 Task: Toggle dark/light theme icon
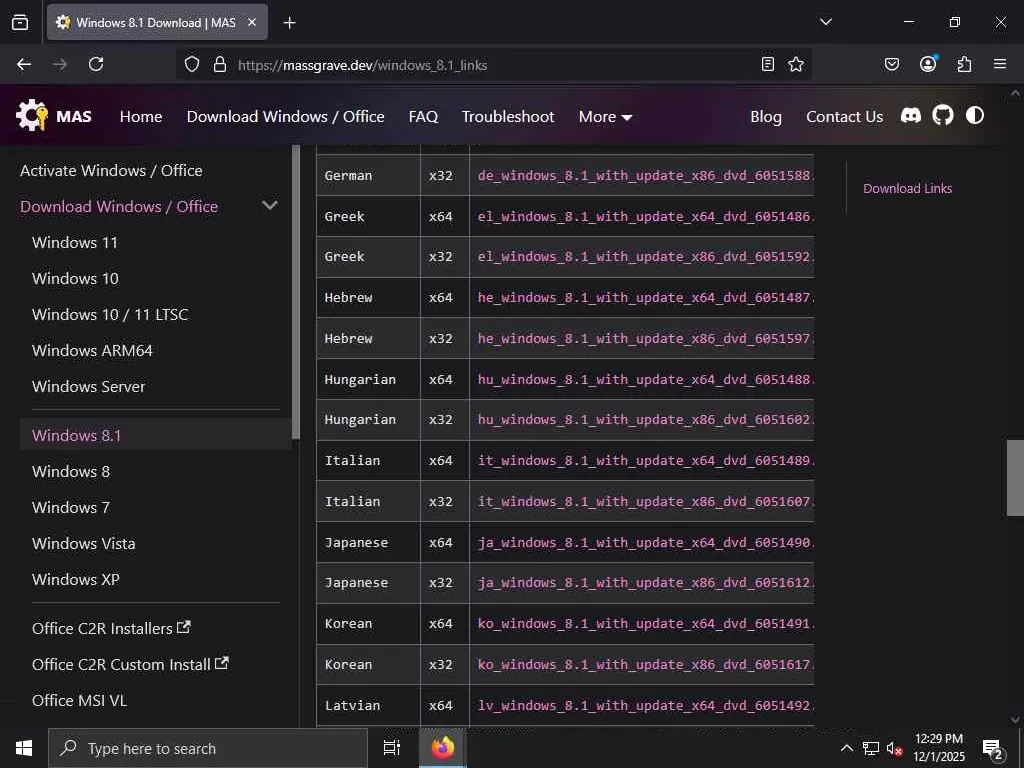tap(974, 116)
